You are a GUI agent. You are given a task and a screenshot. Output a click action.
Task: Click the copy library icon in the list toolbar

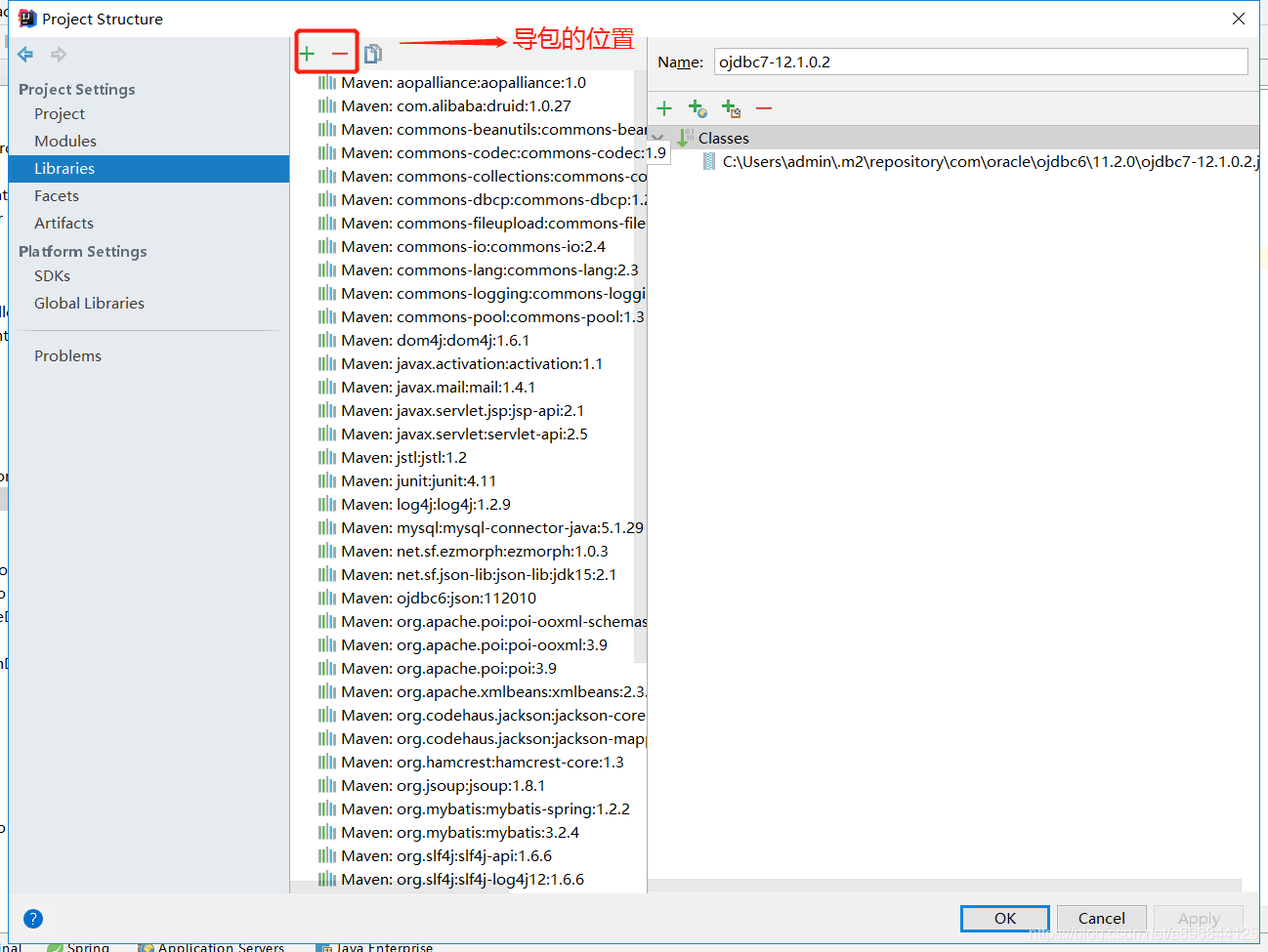click(x=373, y=54)
